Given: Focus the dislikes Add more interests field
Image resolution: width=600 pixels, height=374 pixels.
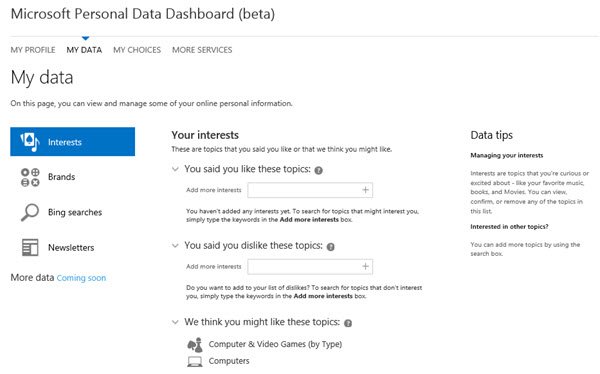Looking at the screenshot, I should coord(310,267).
